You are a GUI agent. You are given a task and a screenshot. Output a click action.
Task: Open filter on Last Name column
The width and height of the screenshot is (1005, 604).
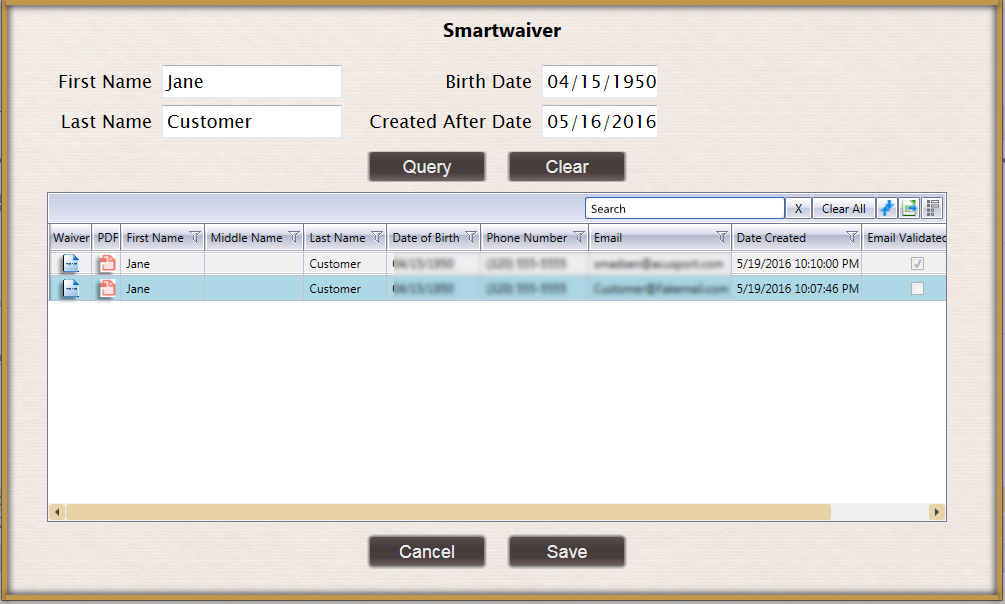[x=377, y=237]
